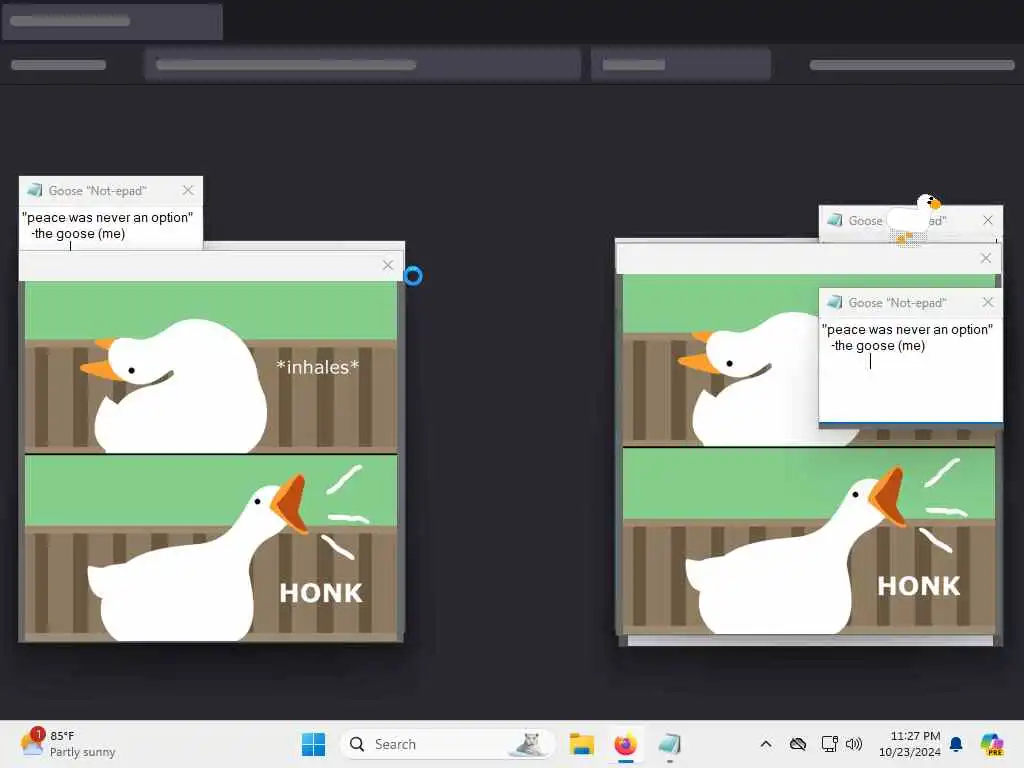Open network status tray icon
This screenshot has height=768, width=1024.
coord(829,744)
